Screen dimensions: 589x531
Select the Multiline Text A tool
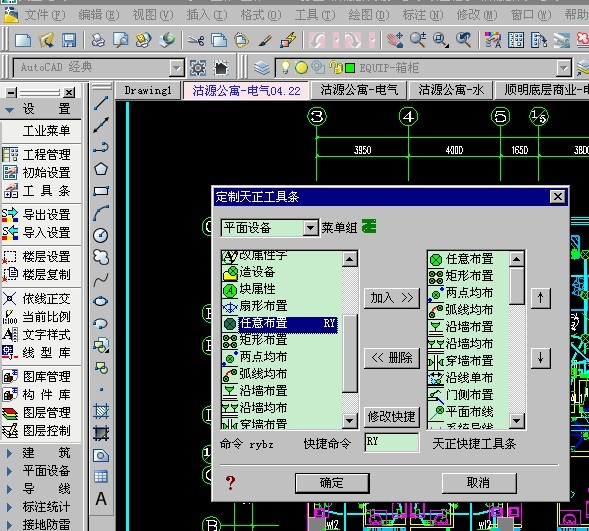[101, 499]
